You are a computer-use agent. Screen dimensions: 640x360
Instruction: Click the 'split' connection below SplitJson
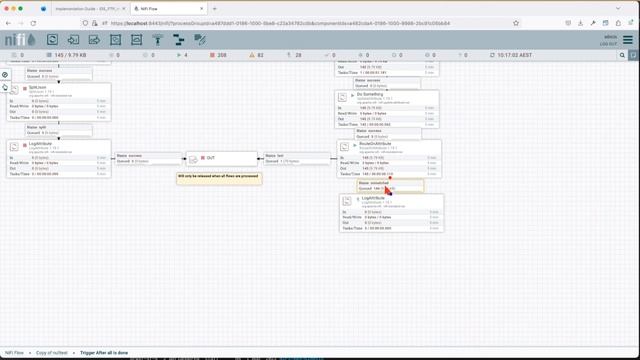click(59, 130)
